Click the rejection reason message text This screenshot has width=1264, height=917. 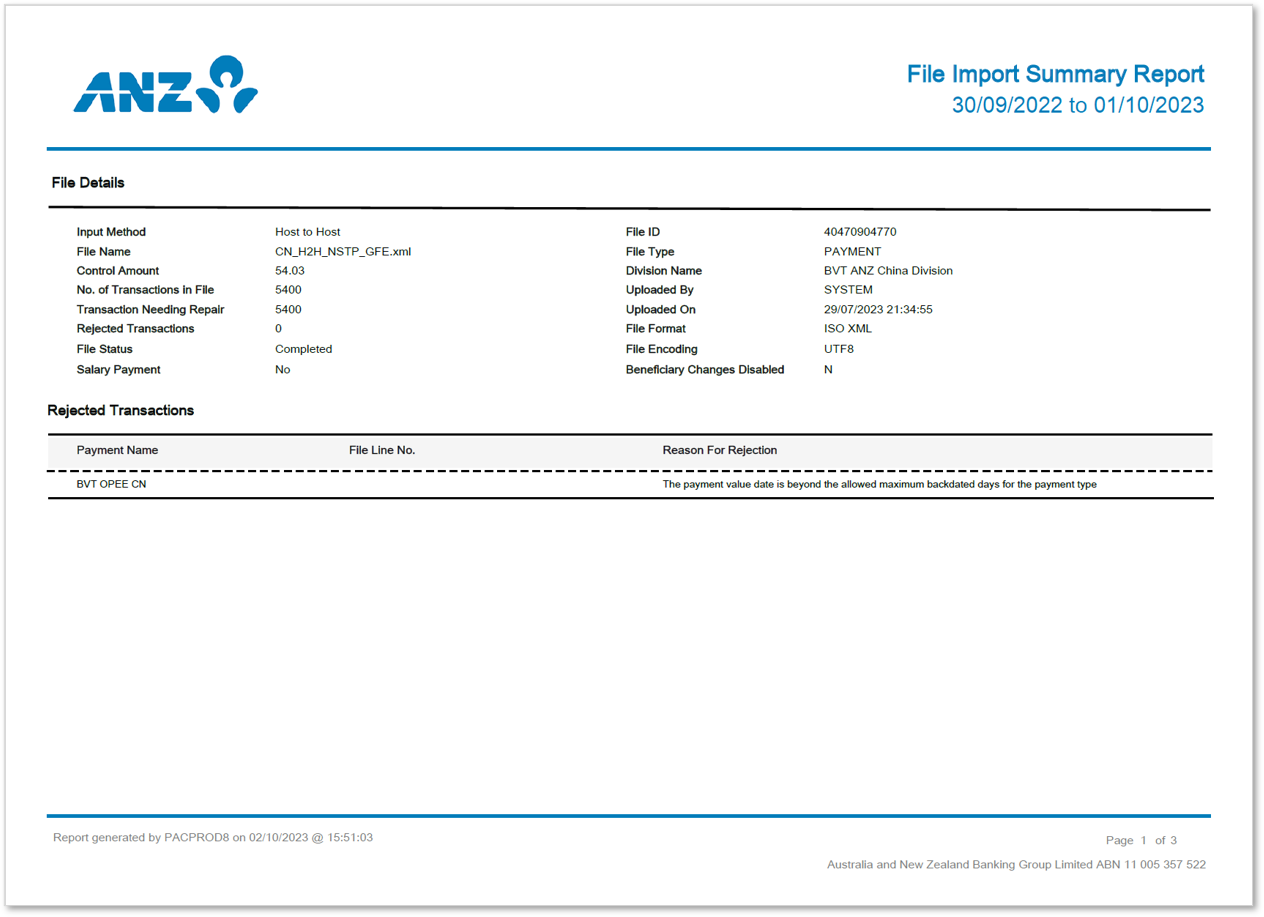pyautogui.click(x=880, y=484)
